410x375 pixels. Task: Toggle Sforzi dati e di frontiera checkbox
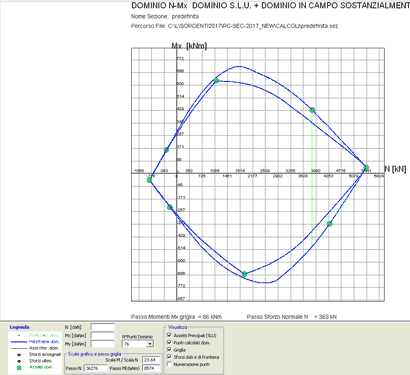pos(169,357)
